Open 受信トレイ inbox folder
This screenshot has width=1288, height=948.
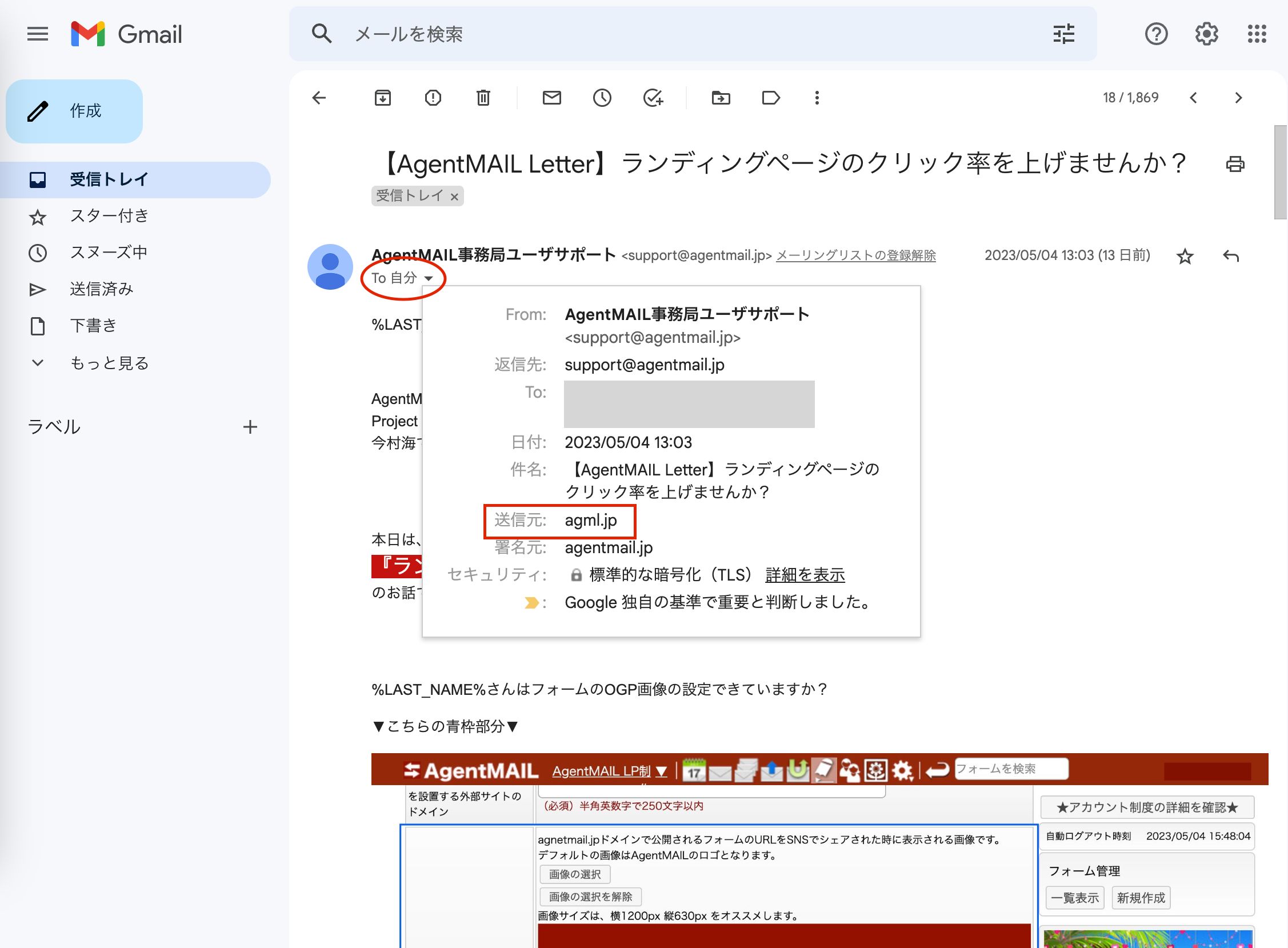135,179
